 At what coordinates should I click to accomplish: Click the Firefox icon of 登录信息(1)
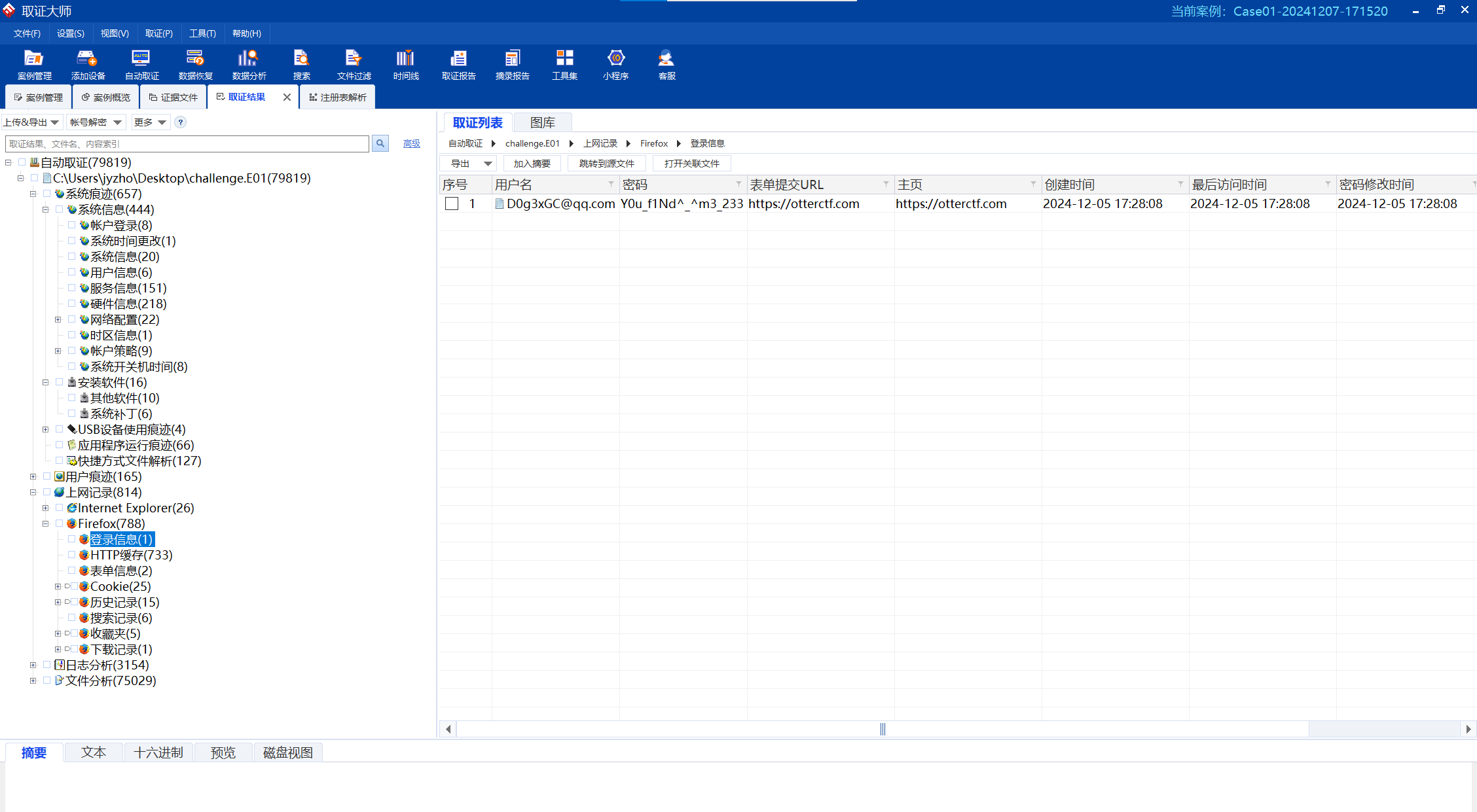click(84, 539)
